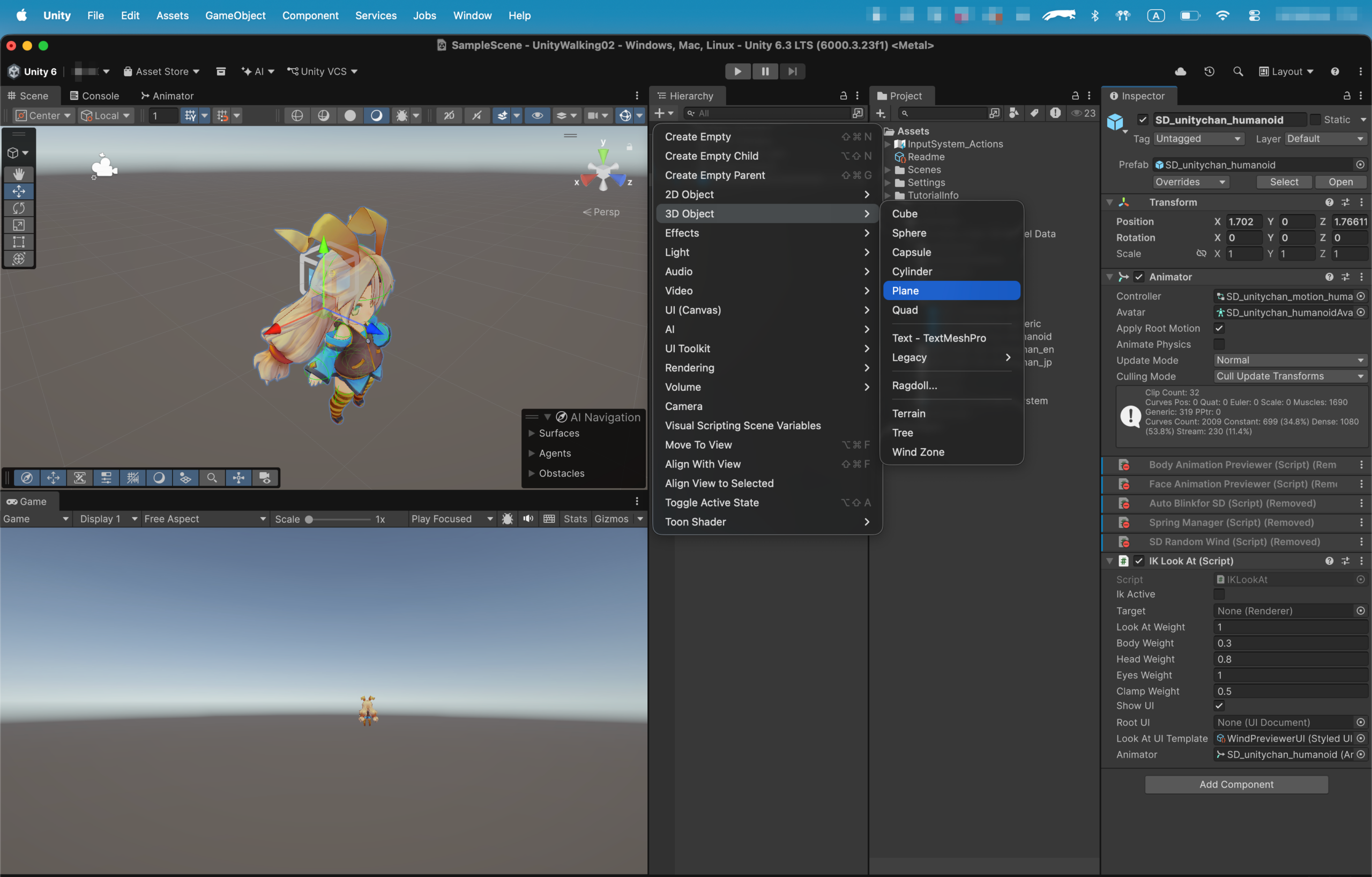
Task: Click the prefab Select button
Action: coord(1284,182)
